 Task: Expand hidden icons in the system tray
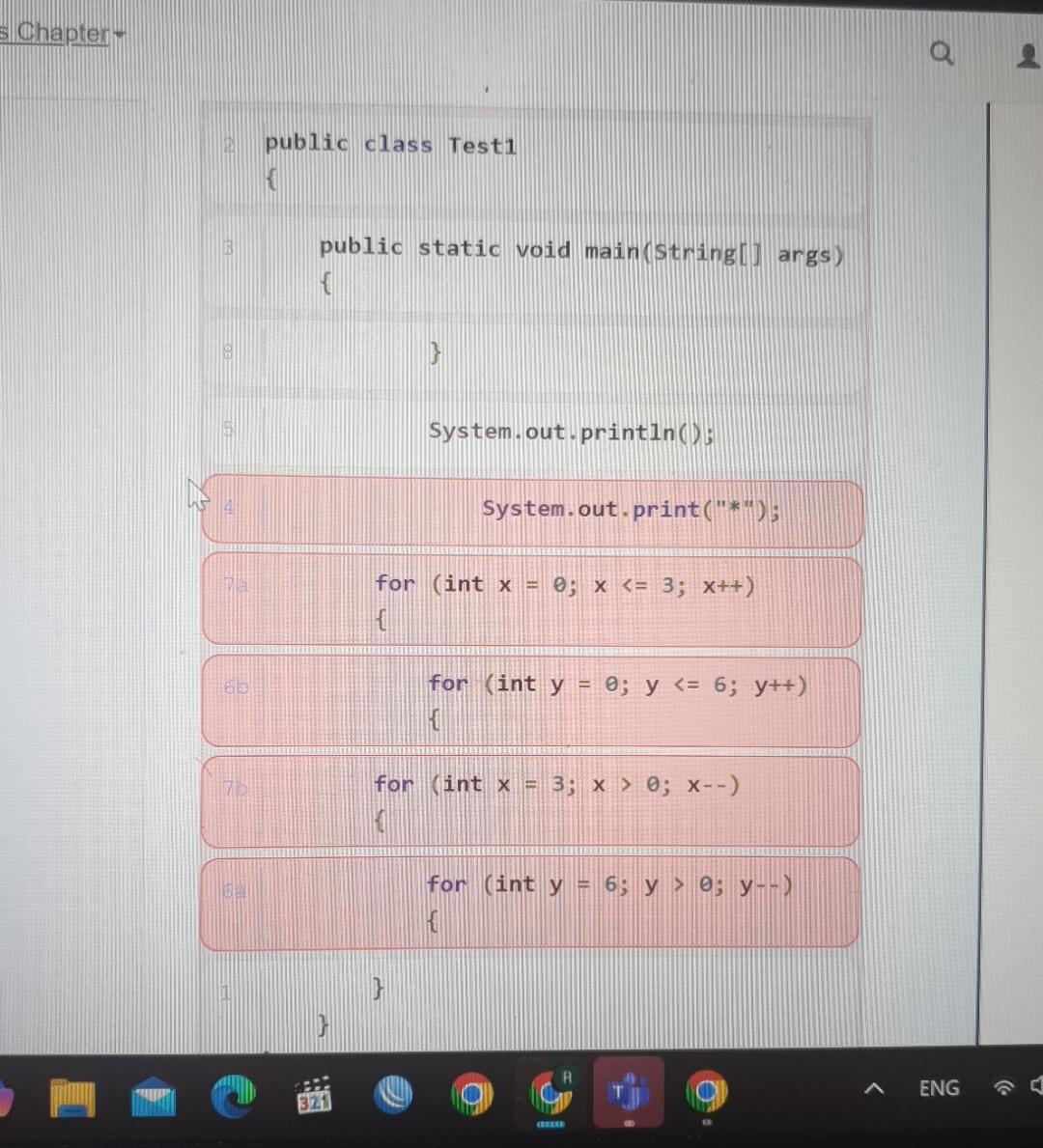[873, 1088]
